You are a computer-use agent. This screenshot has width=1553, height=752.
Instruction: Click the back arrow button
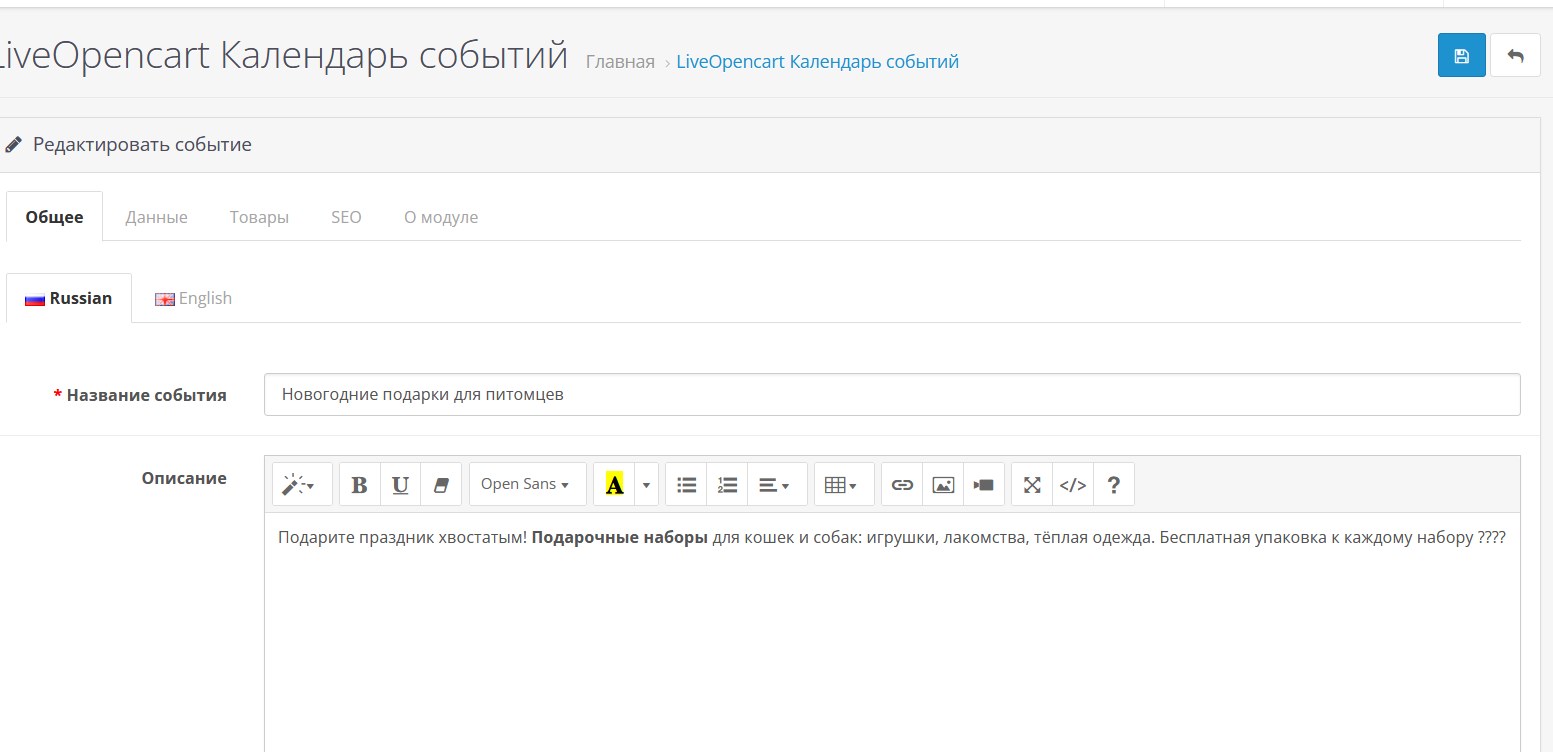tap(1515, 56)
